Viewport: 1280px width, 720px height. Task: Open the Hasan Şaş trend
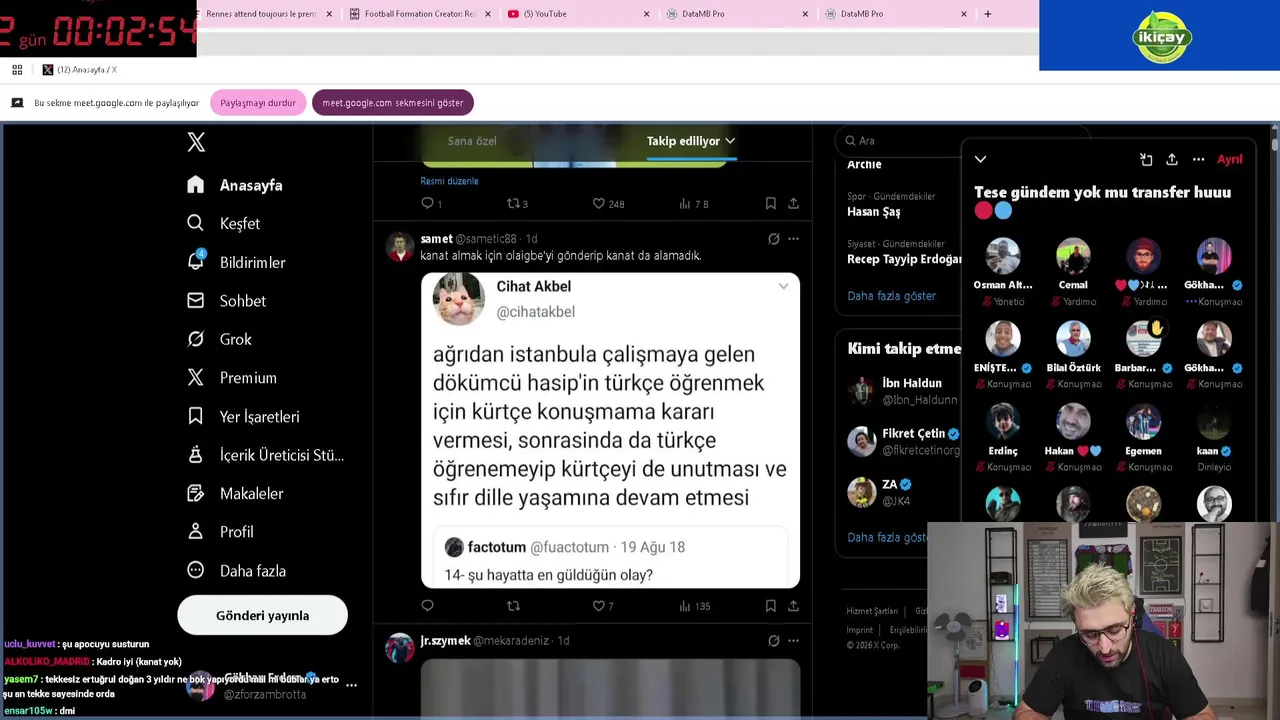point(873,212)
